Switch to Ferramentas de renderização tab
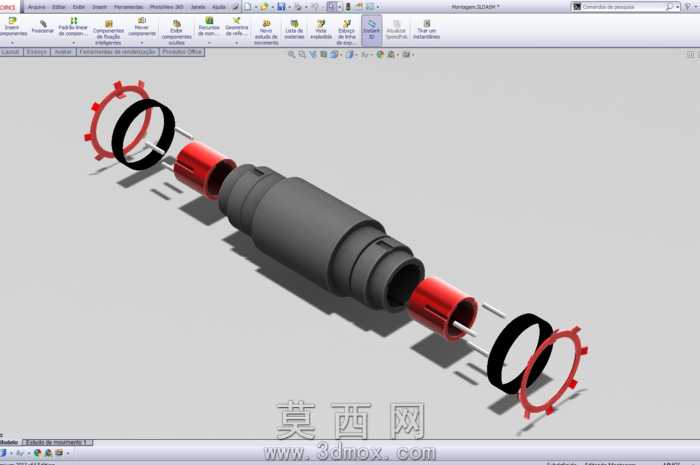Image resolution: width=700 pixels, height=465 pixels. tap(117, 52)
